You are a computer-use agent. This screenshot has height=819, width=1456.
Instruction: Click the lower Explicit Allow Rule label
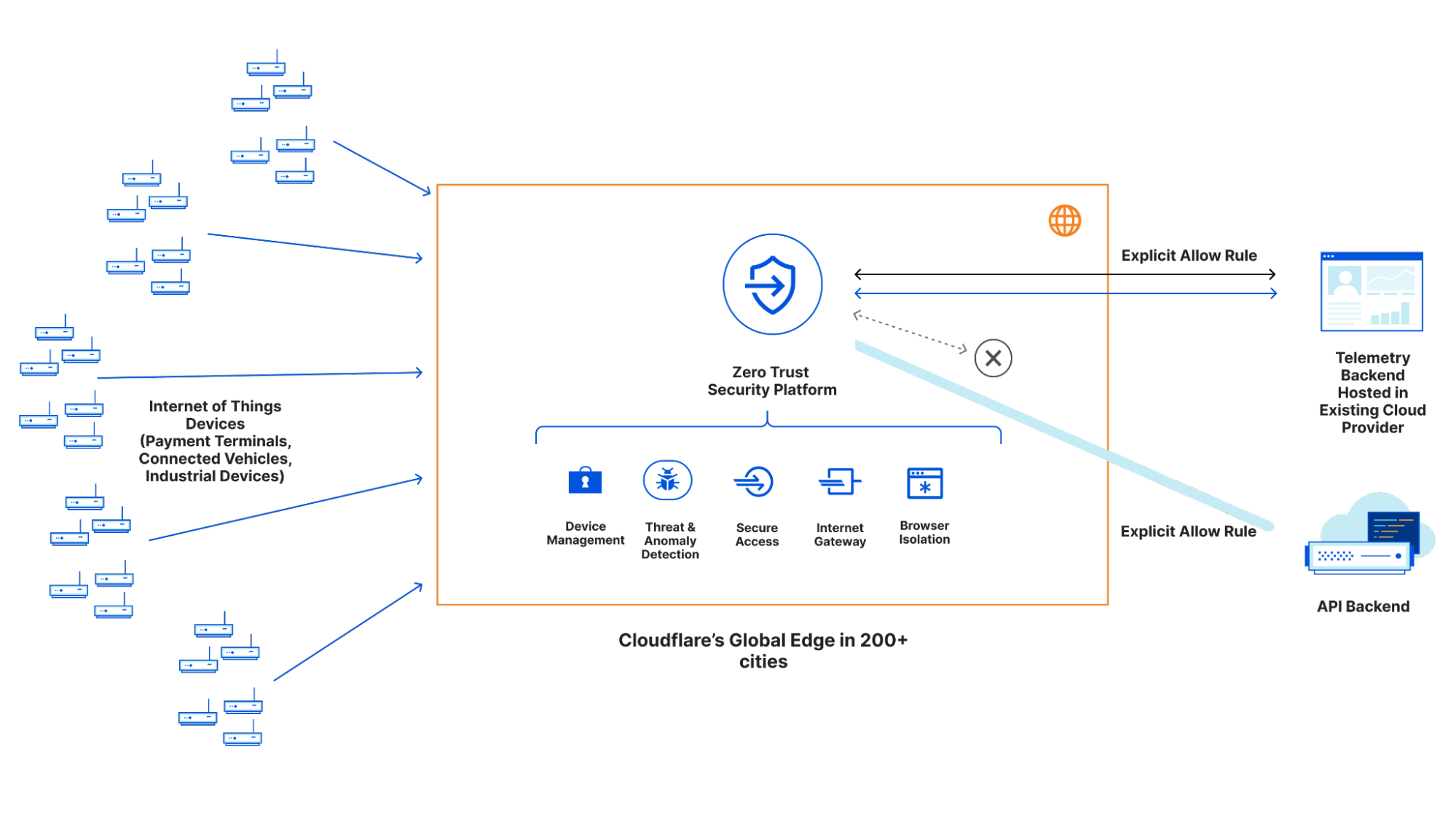tap(1188, 531)
